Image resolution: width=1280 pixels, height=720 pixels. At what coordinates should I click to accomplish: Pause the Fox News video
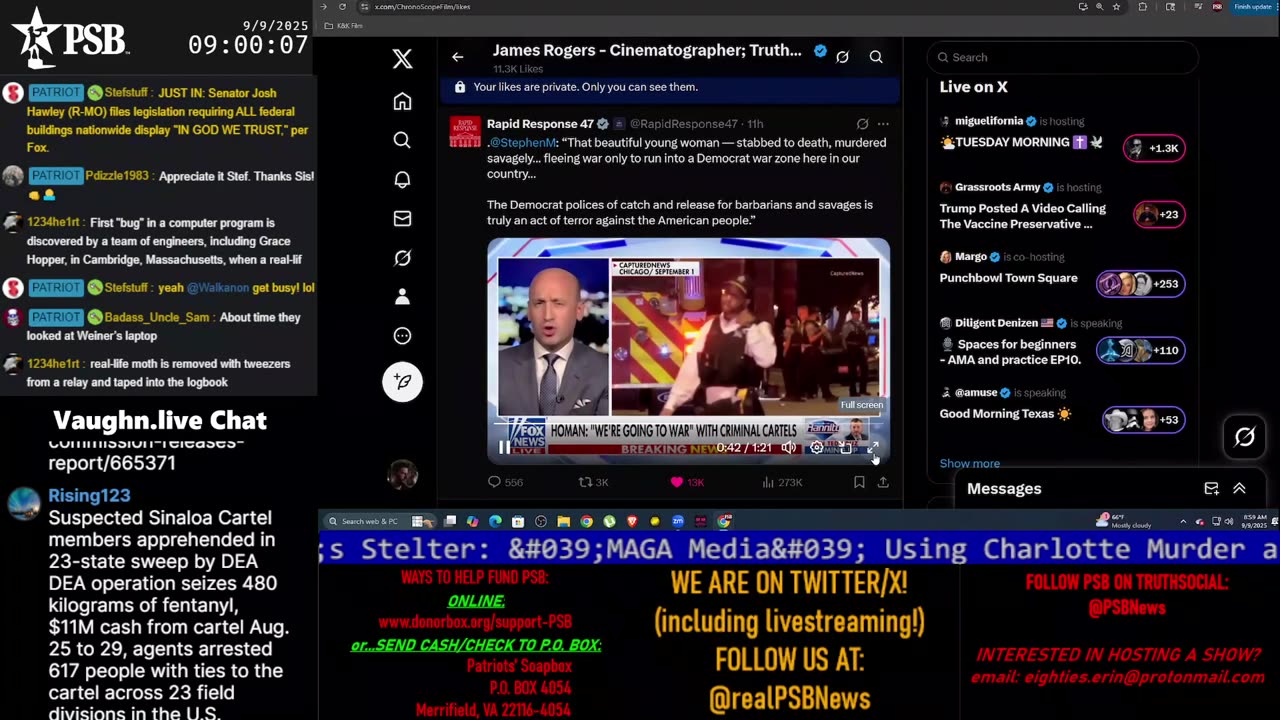point(504,447)
